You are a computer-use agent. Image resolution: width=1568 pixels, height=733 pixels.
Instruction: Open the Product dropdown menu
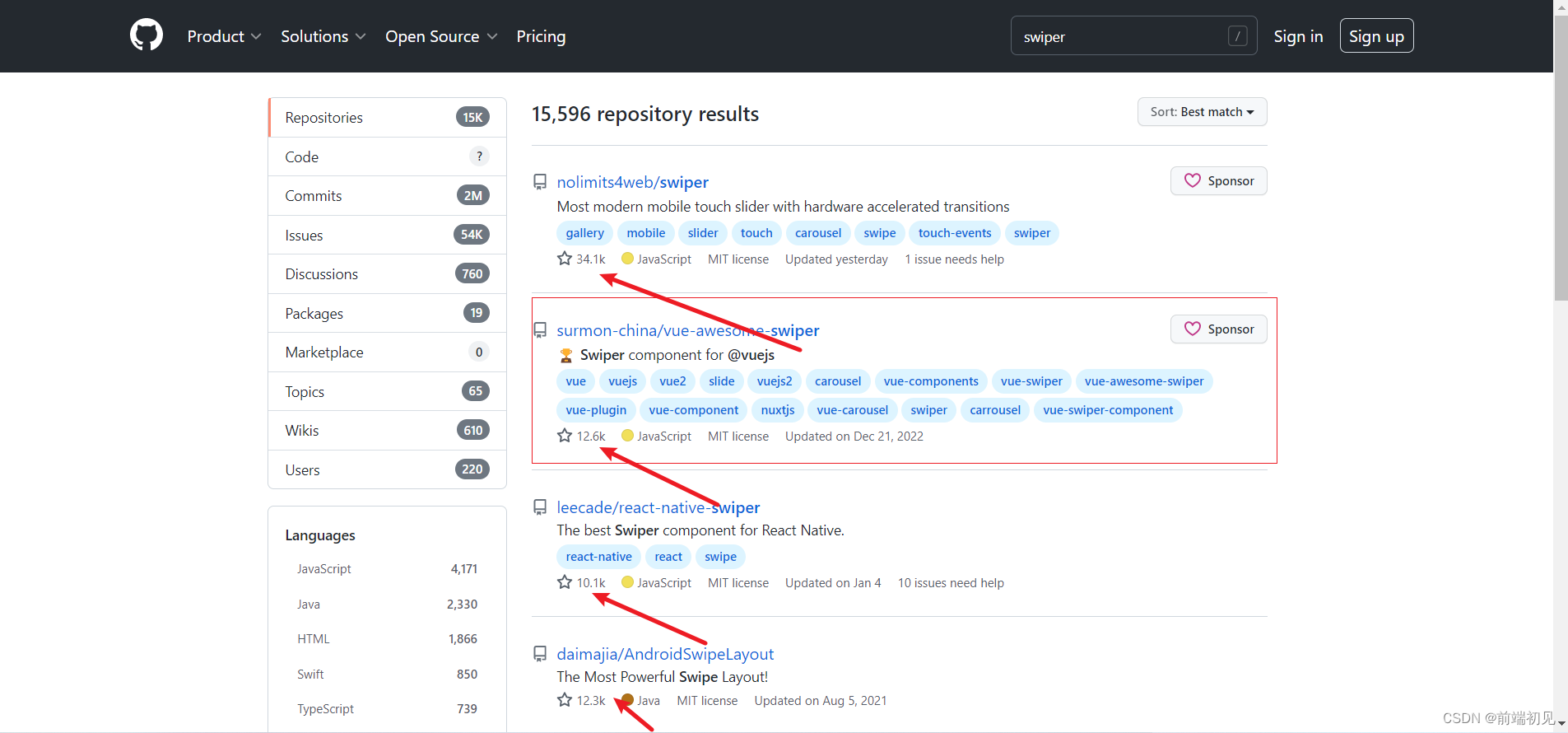point(224,36)
